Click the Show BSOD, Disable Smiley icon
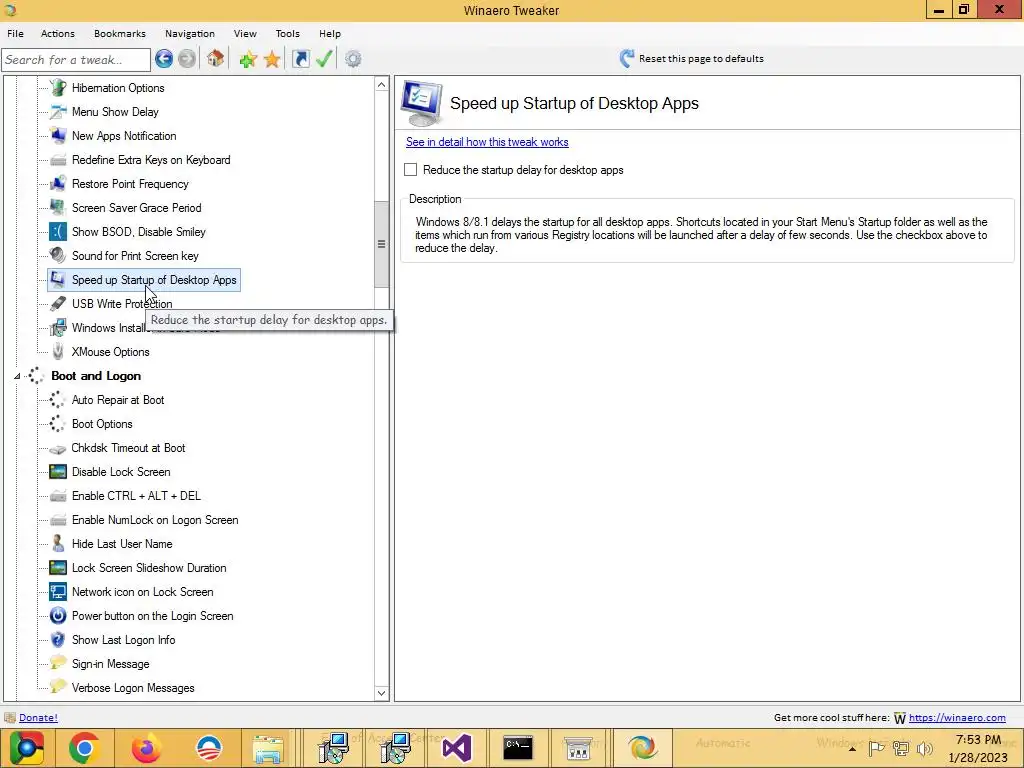This screenshot has height=768, width=1024. pos(58,232)
